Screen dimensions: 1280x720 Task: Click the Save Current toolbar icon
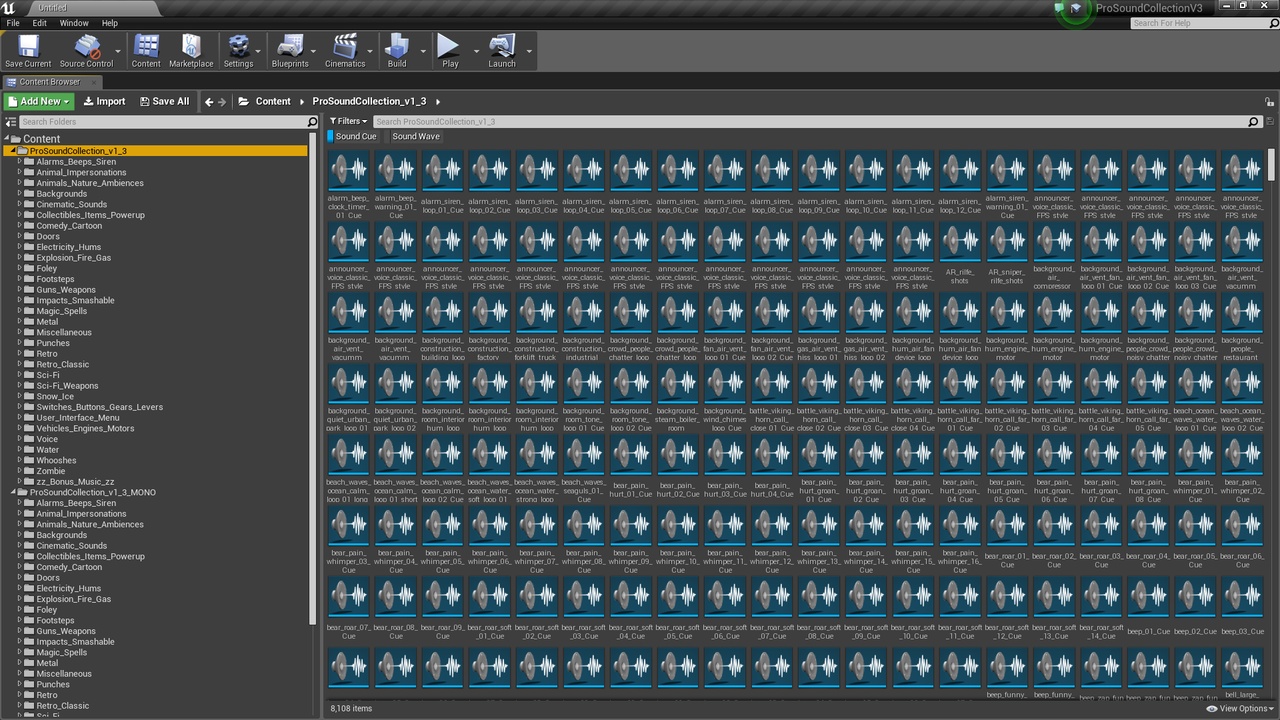(x=28, y=50)
